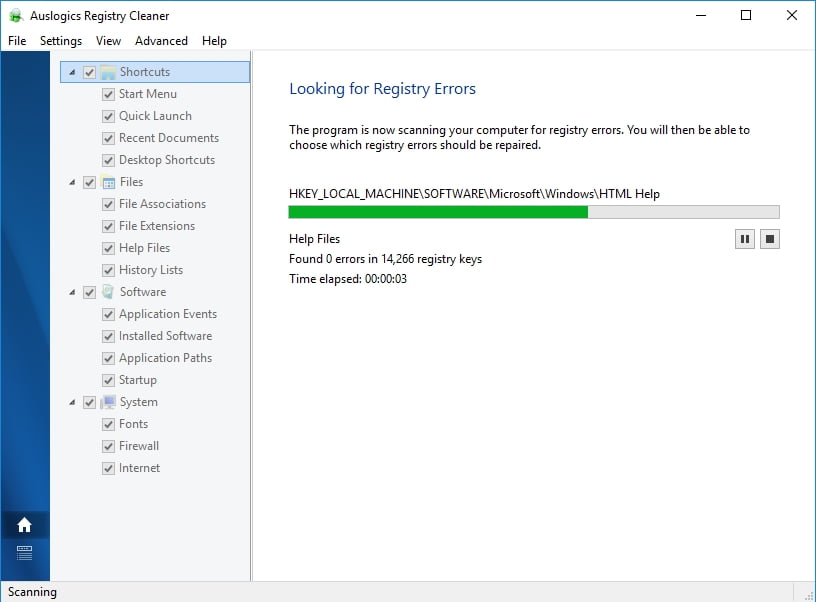The height and width of the screenshot is (602, 816).
Task: Click the Home icon in the sidebar
Action: click(x=24, y=525)
